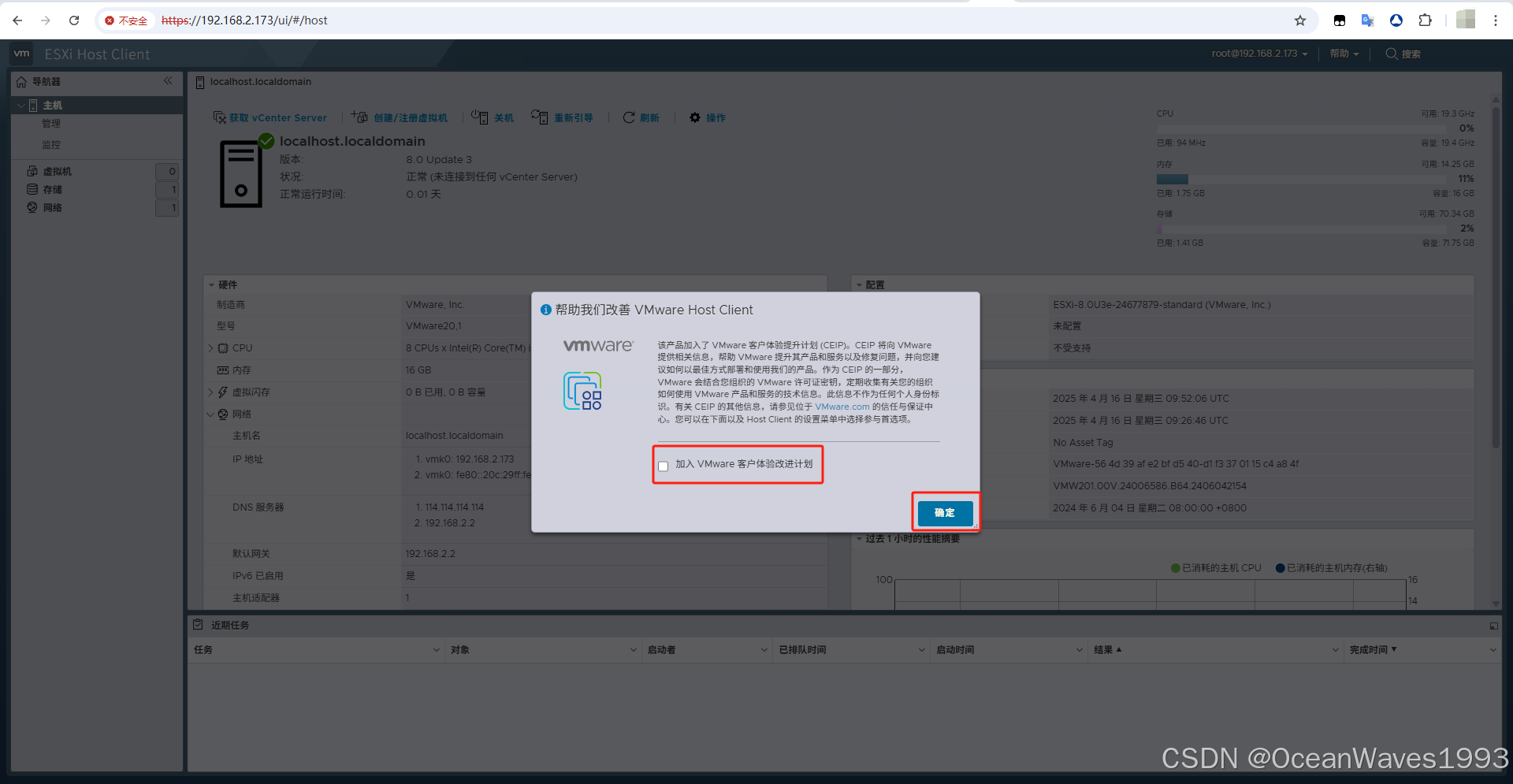Screen dimensions: 1513x784
Task: Click the 确定 button in the dialog
Action: coord(944,513)
